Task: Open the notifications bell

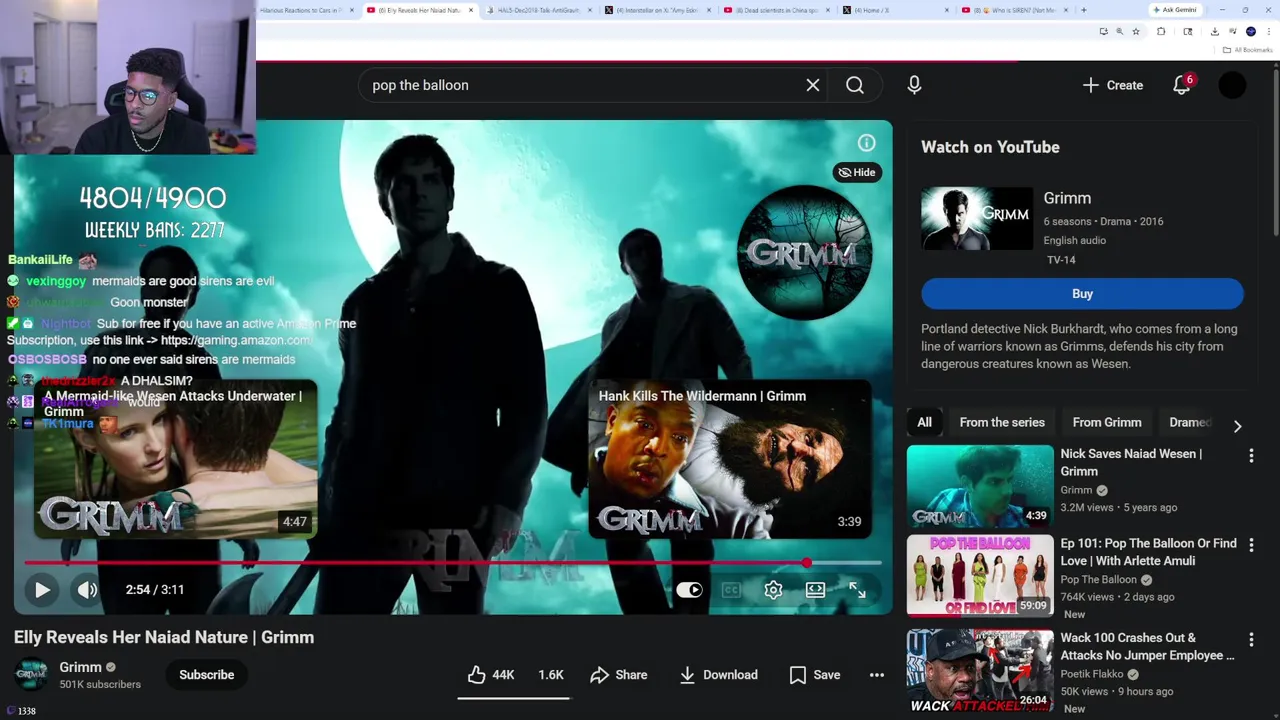Action: [x=1182, y=85]
